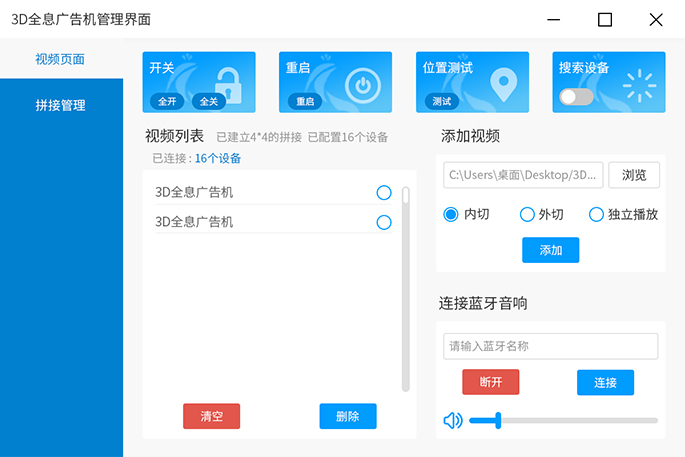Click the 浏览 browse button
Viewport: 685px width, 457px height.
pos(634,175)
